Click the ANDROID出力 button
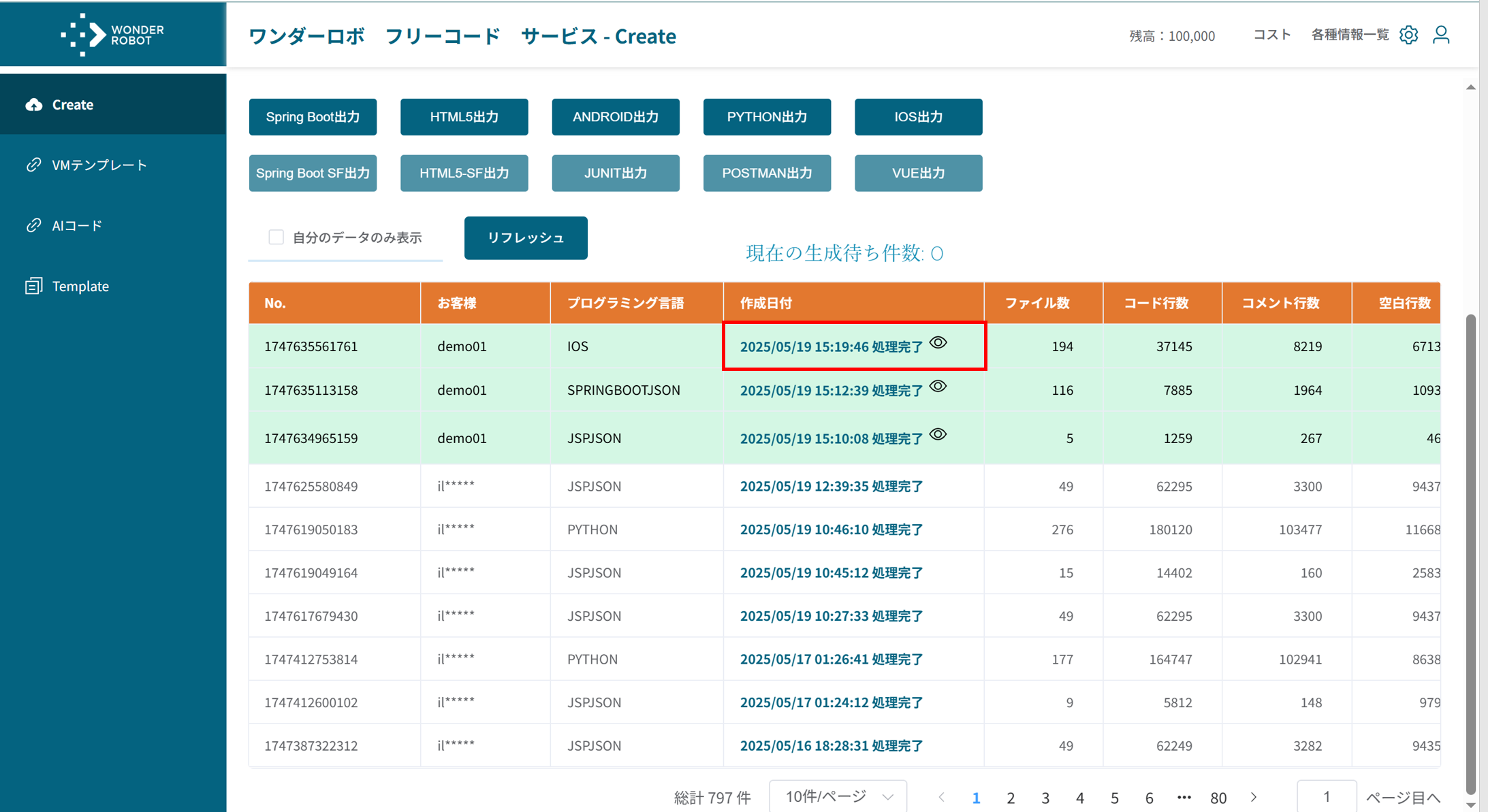The height and width of the screenshot is (812, 1488). click(x=616, y=117)
